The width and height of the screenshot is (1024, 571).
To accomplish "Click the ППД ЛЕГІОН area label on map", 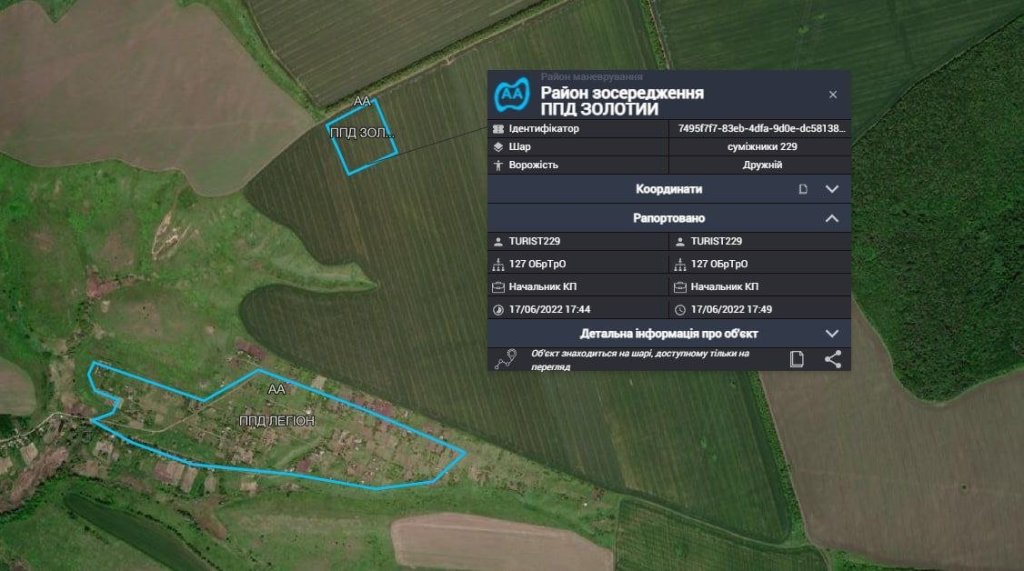I will (x=277, y=421).
